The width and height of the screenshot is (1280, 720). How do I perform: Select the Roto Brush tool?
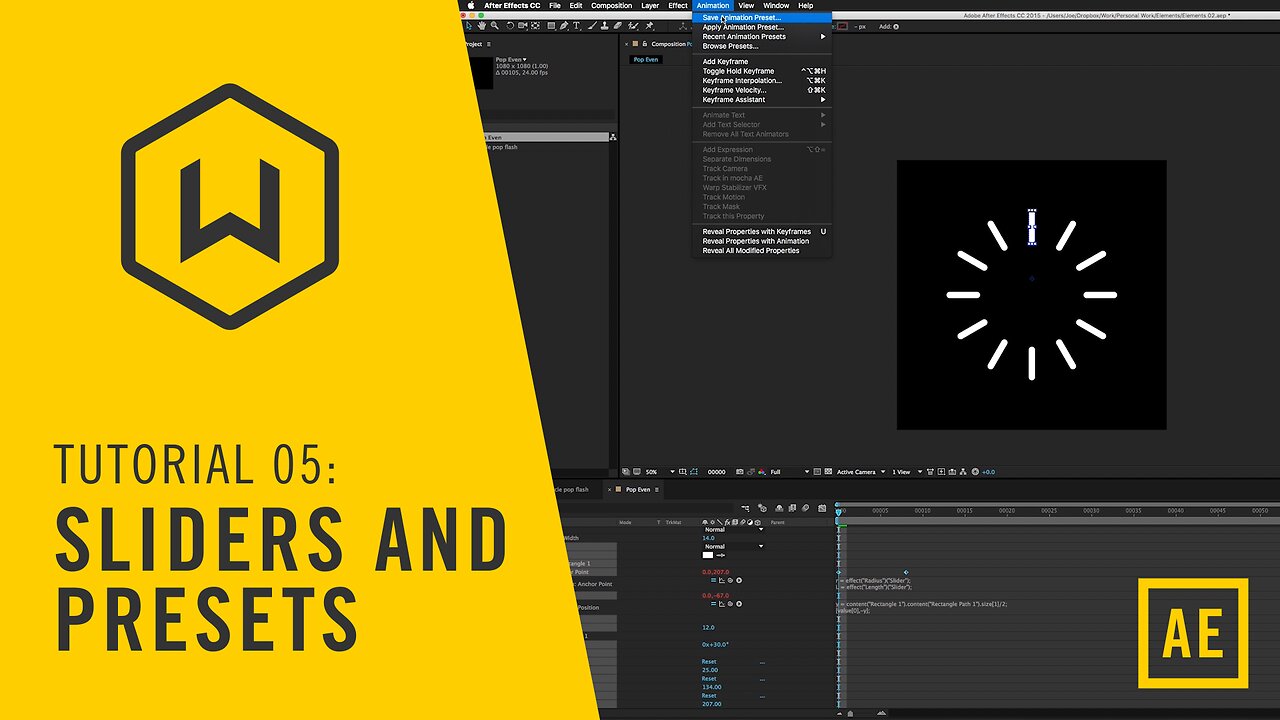(634, 26)
